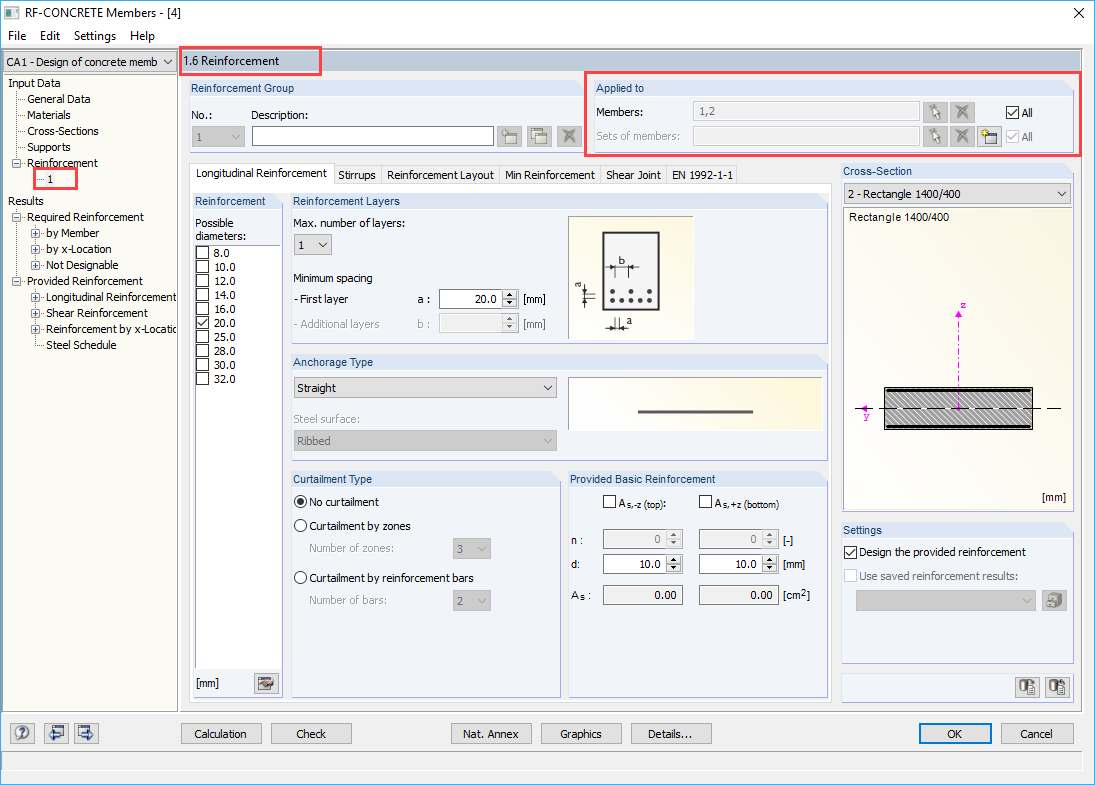Close the RF-CONCRETE Members window
Screen dimensions: 1095x785
[x=1078, y=13]
